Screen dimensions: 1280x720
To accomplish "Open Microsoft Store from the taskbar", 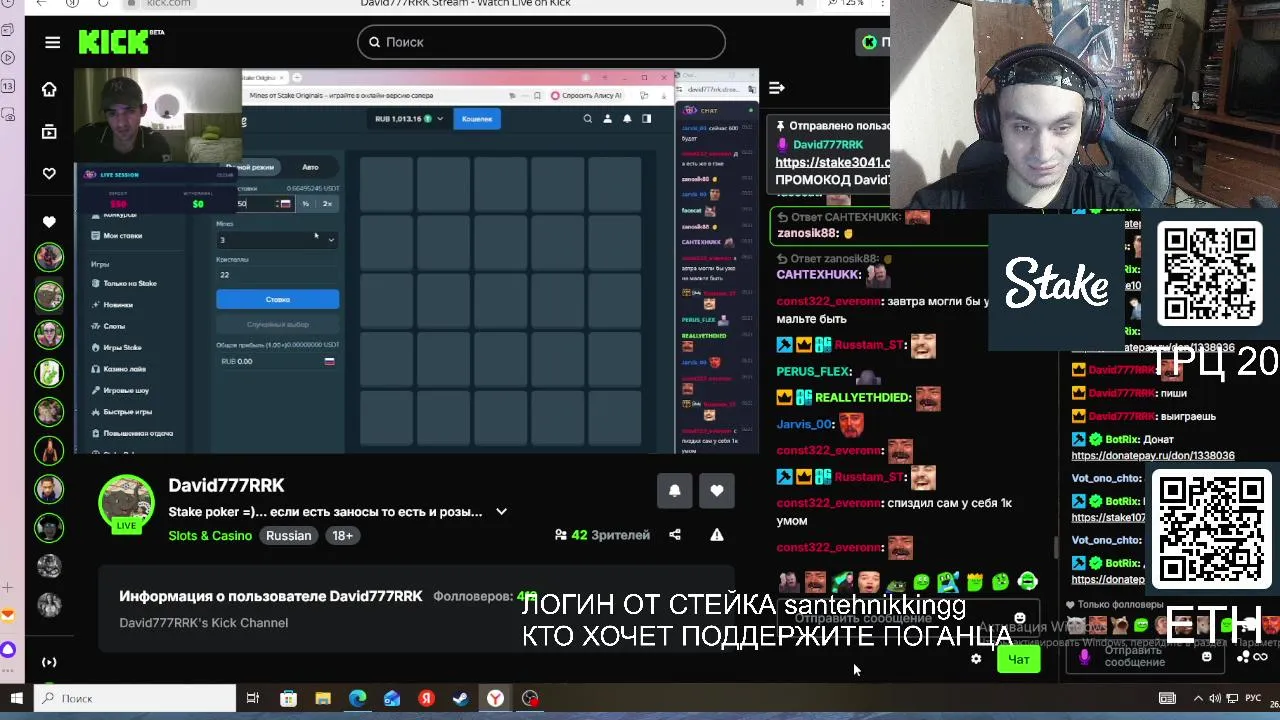I will [288, 698].
